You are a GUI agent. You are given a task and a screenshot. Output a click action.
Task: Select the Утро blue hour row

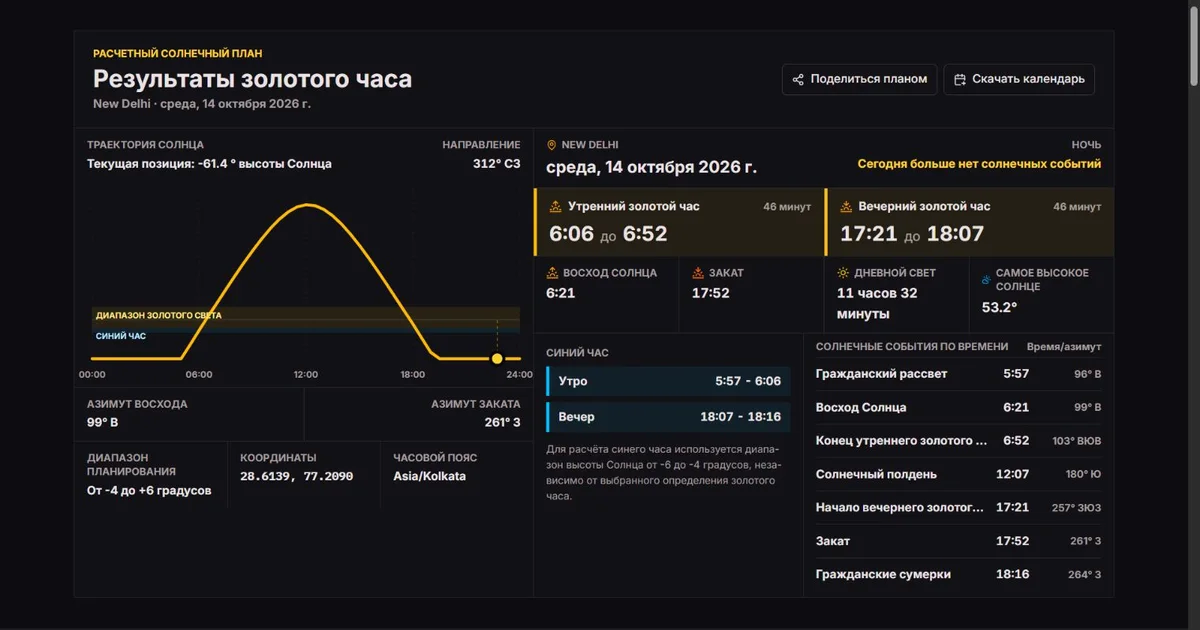(x=668, y=382)
